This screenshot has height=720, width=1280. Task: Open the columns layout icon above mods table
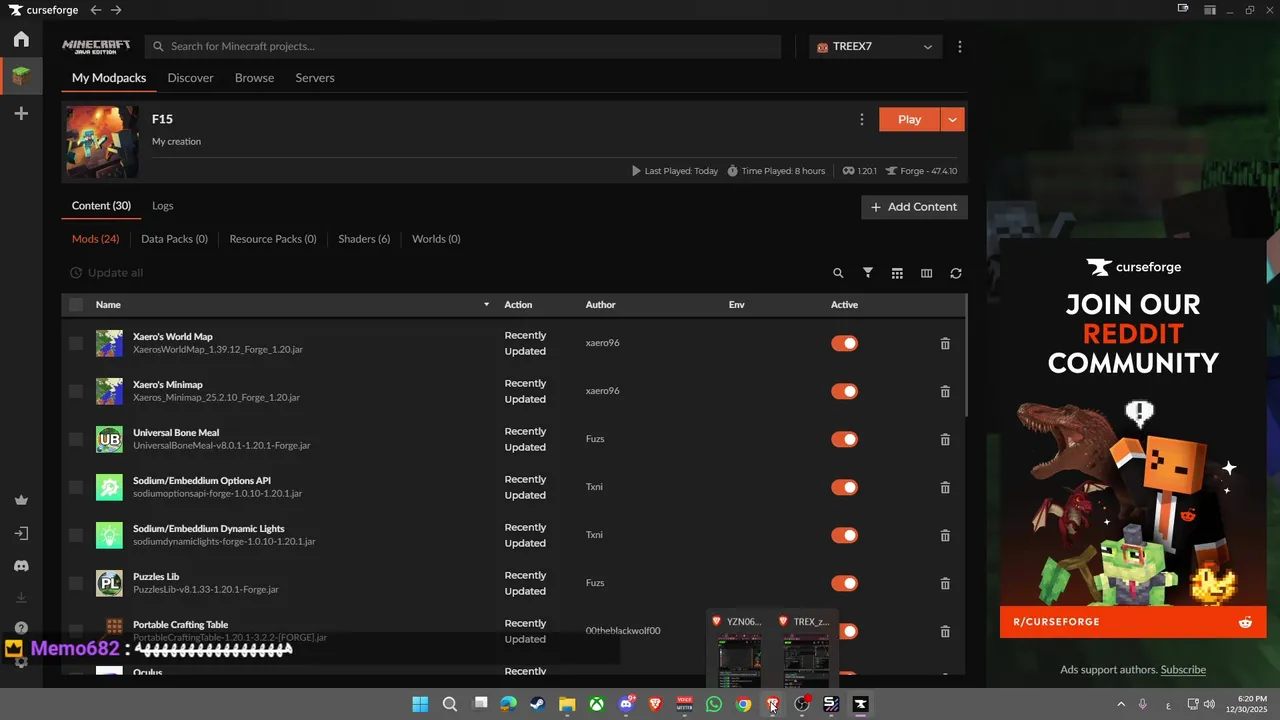[x=926, y=273]
